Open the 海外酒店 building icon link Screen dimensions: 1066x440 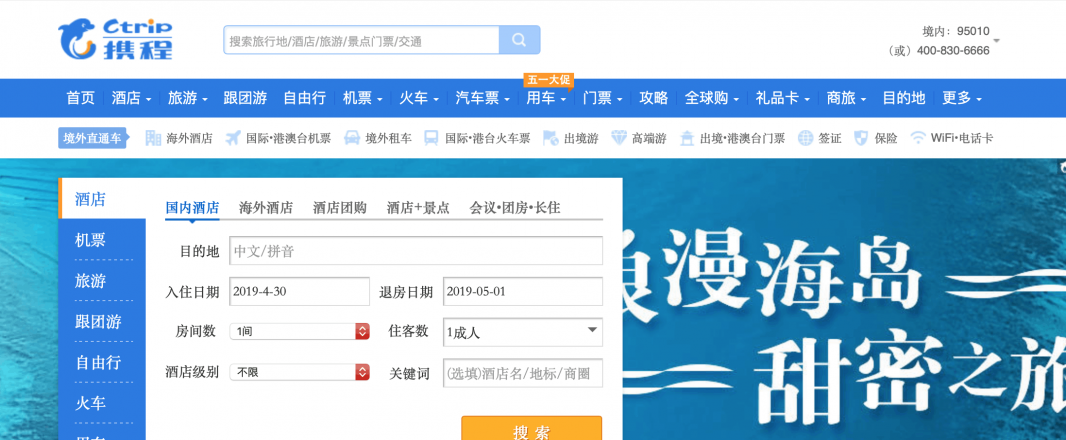coord(153,138)
